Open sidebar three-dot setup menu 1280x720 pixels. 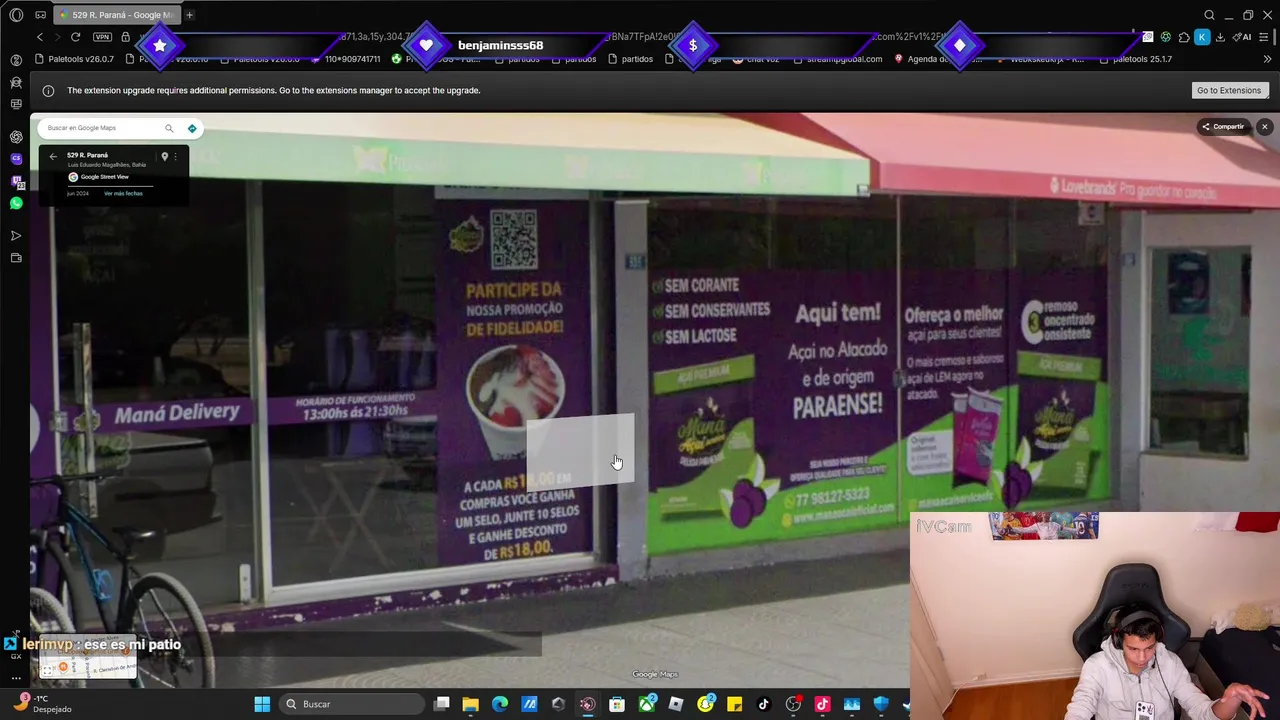point(16,678)
